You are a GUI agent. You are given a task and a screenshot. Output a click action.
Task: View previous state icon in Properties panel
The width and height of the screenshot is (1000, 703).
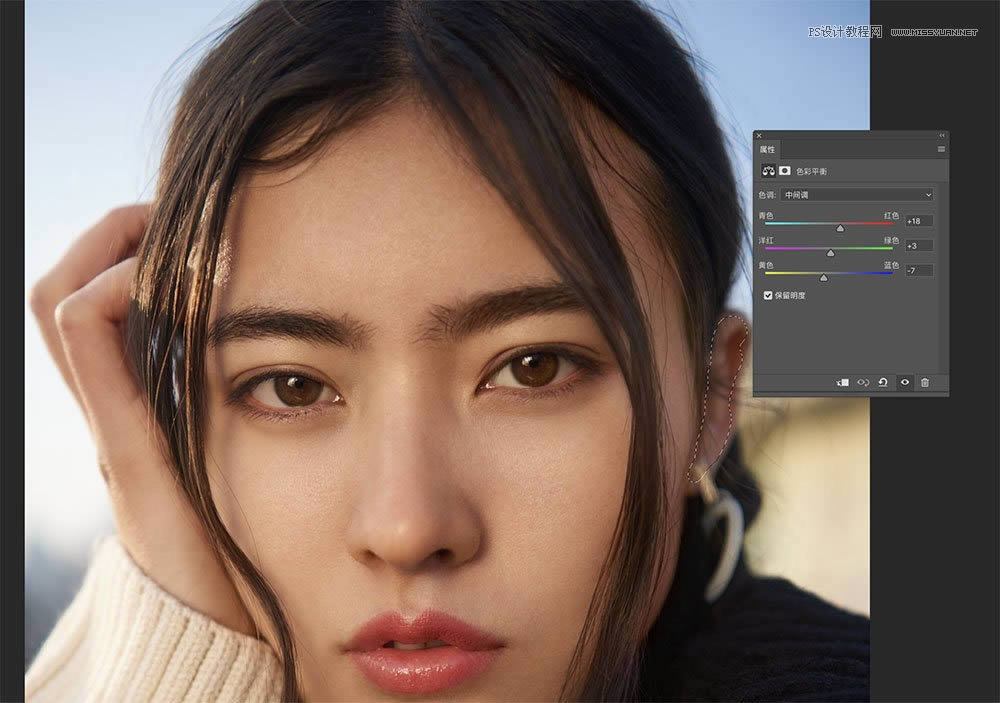(x=863, y=383)
